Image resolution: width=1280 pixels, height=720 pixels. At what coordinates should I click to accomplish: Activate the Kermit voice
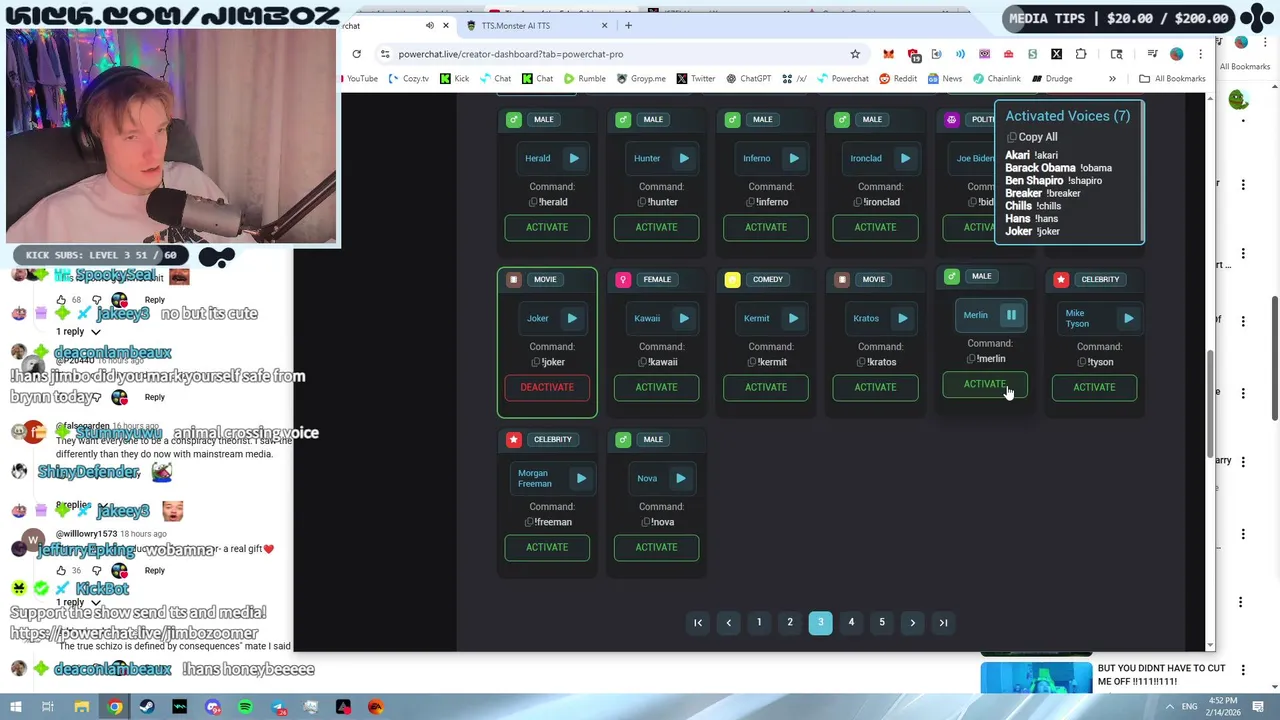click(766, 387)
